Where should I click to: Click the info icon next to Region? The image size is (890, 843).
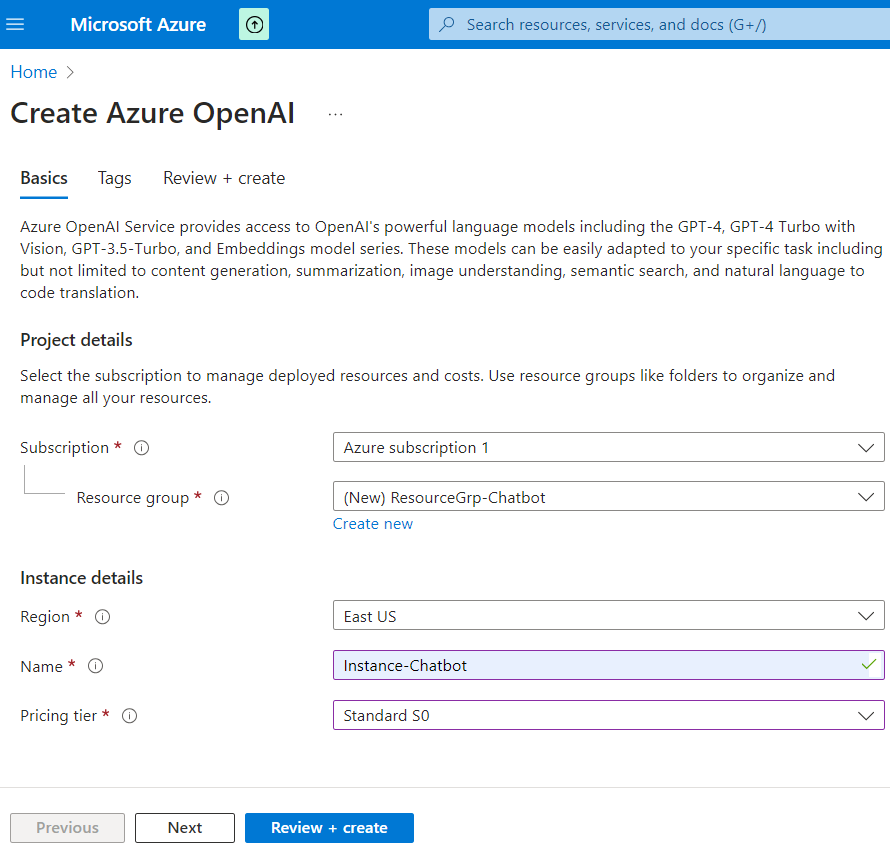[102, 617]
